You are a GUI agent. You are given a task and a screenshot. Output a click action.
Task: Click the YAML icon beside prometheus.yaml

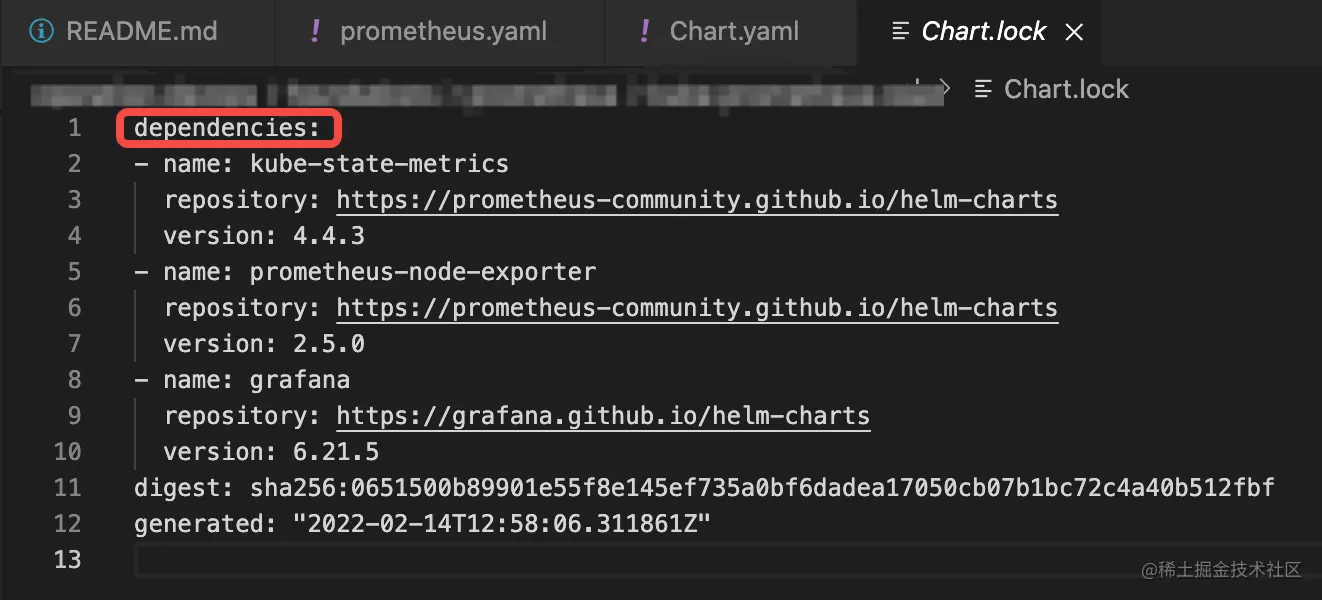(315, 32)
